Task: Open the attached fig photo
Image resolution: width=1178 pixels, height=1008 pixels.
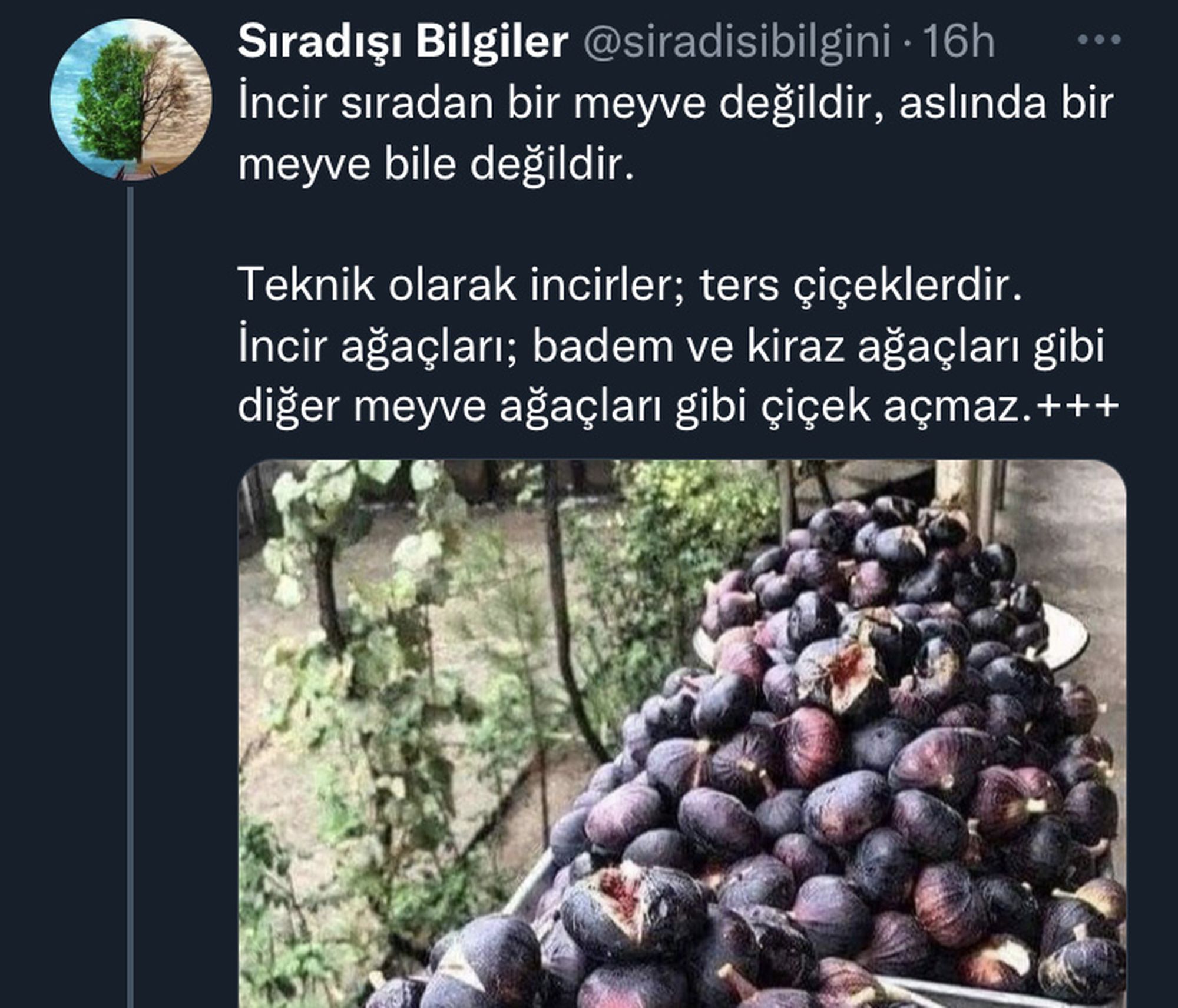Action: tap(682, 733)
